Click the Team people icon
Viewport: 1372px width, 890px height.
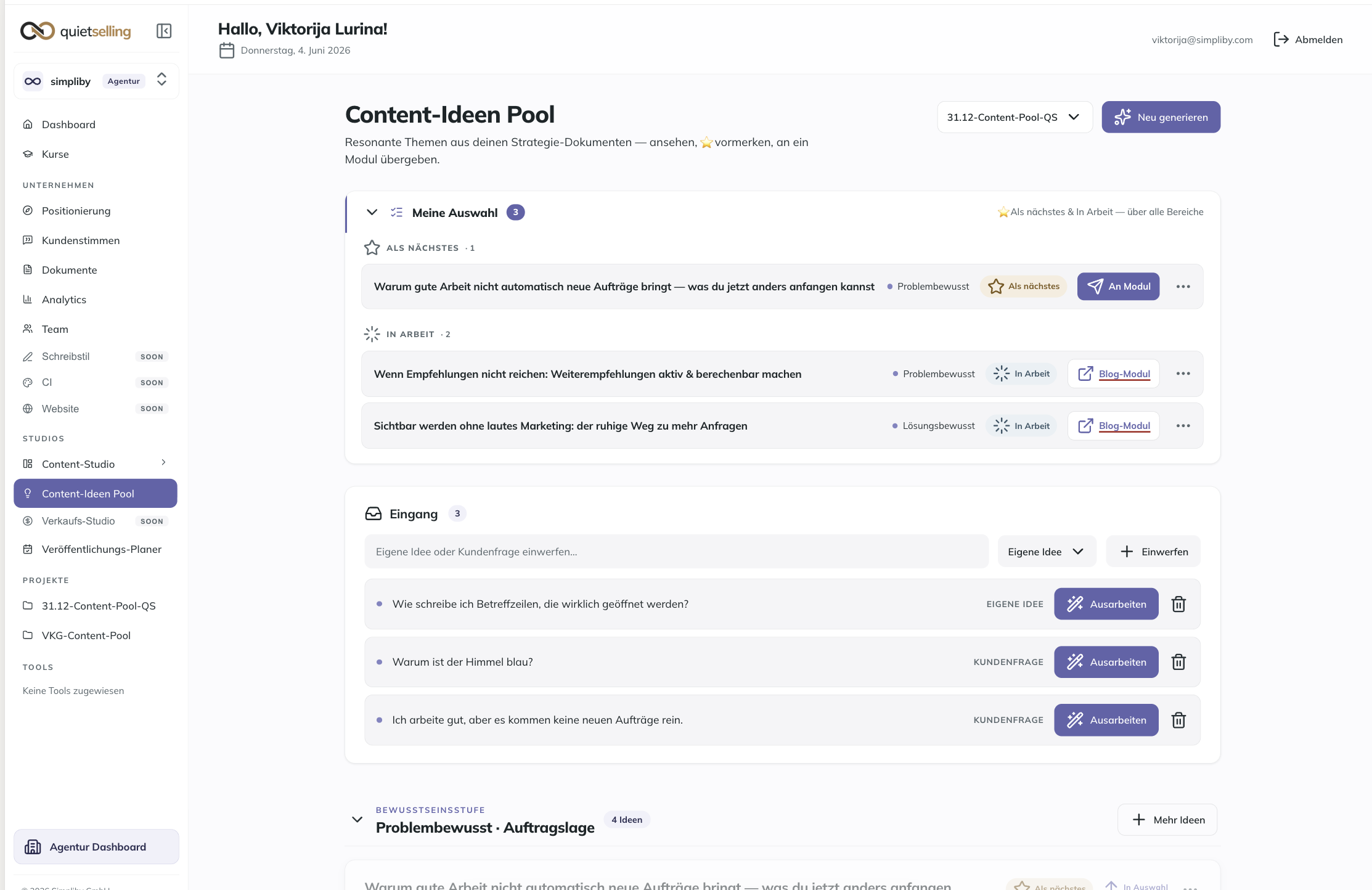point(28,329)
